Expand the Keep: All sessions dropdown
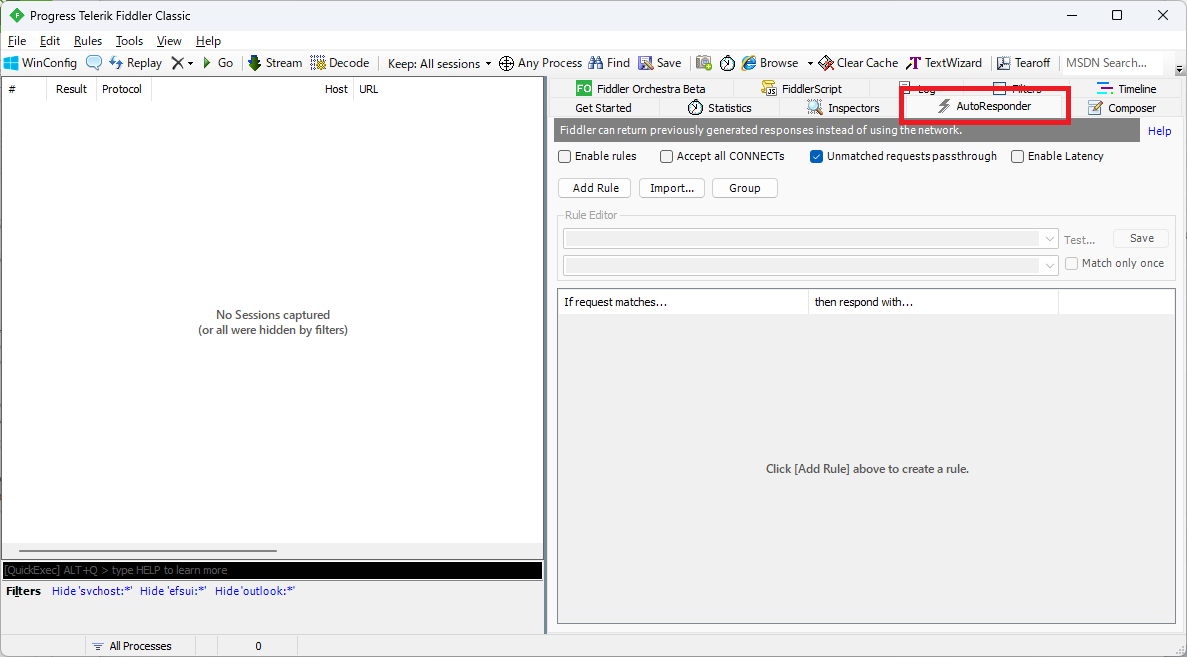This screenshot has width=1187, height=657. click(x=439, y=64)
